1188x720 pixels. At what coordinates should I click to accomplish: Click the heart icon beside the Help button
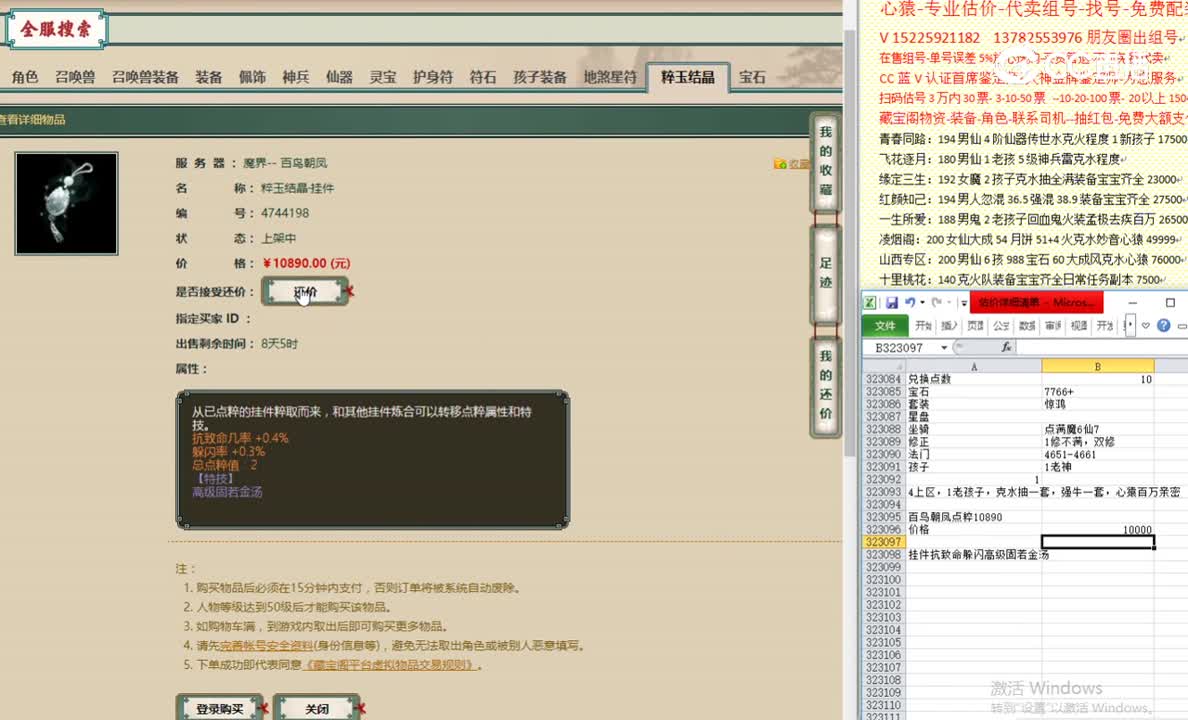pyautogui.click(x=1146, y=325)
